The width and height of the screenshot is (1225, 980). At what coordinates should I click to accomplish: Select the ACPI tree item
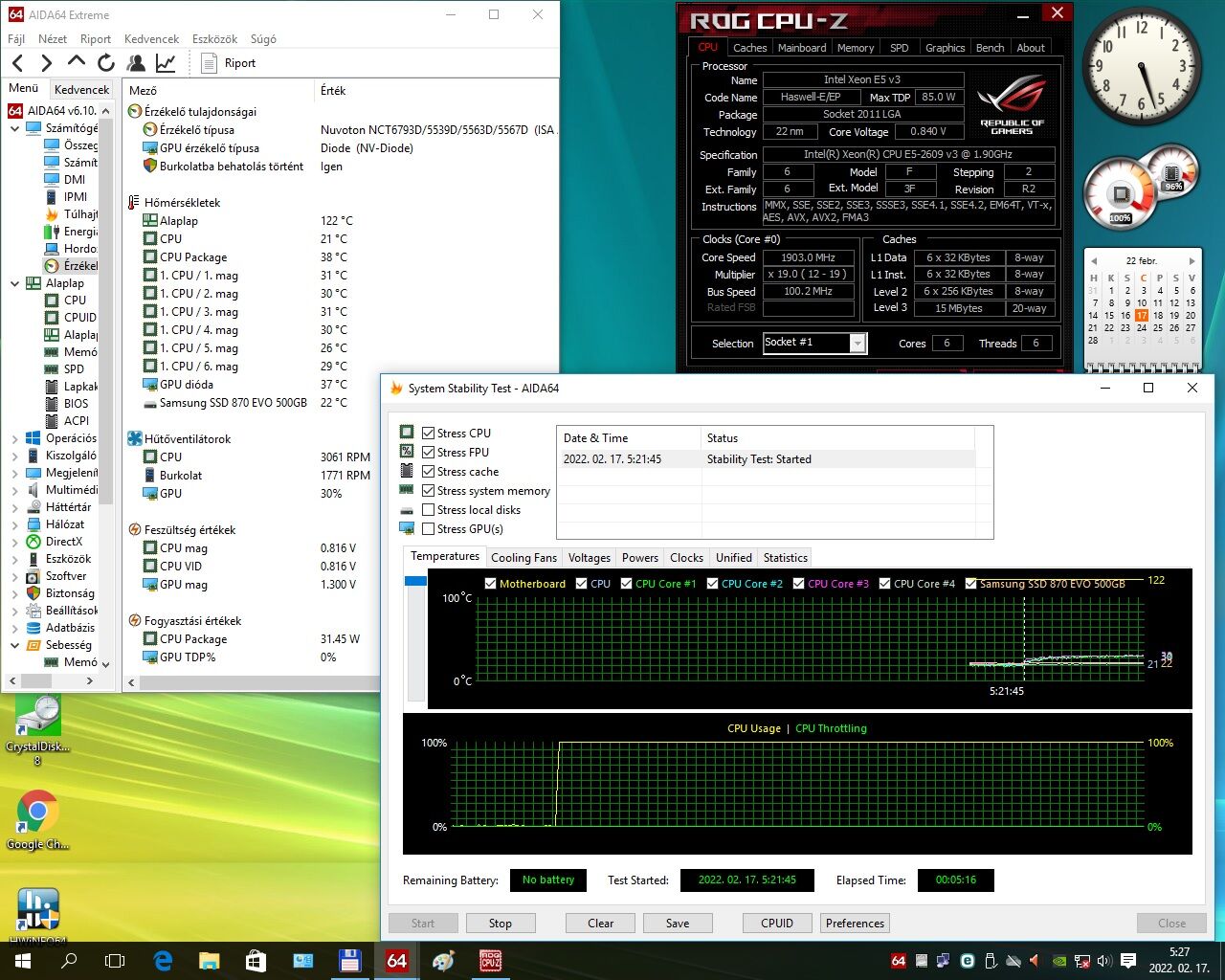click(x=67, y=420)
